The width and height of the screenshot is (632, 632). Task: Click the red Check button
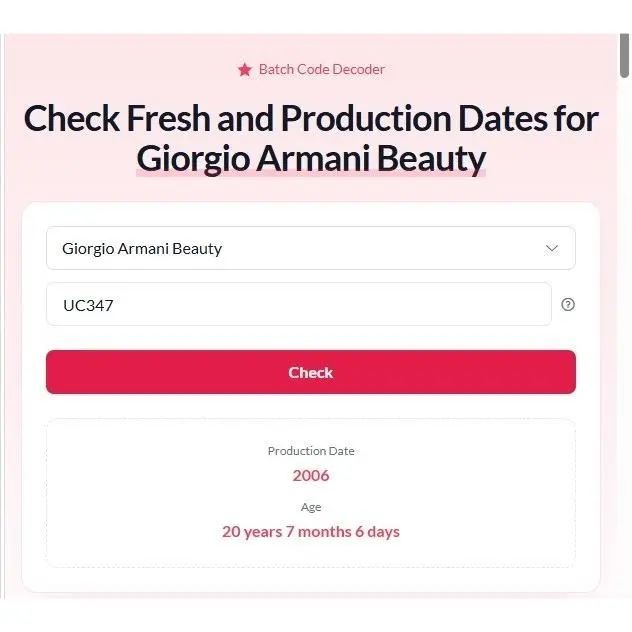(311, 372)
